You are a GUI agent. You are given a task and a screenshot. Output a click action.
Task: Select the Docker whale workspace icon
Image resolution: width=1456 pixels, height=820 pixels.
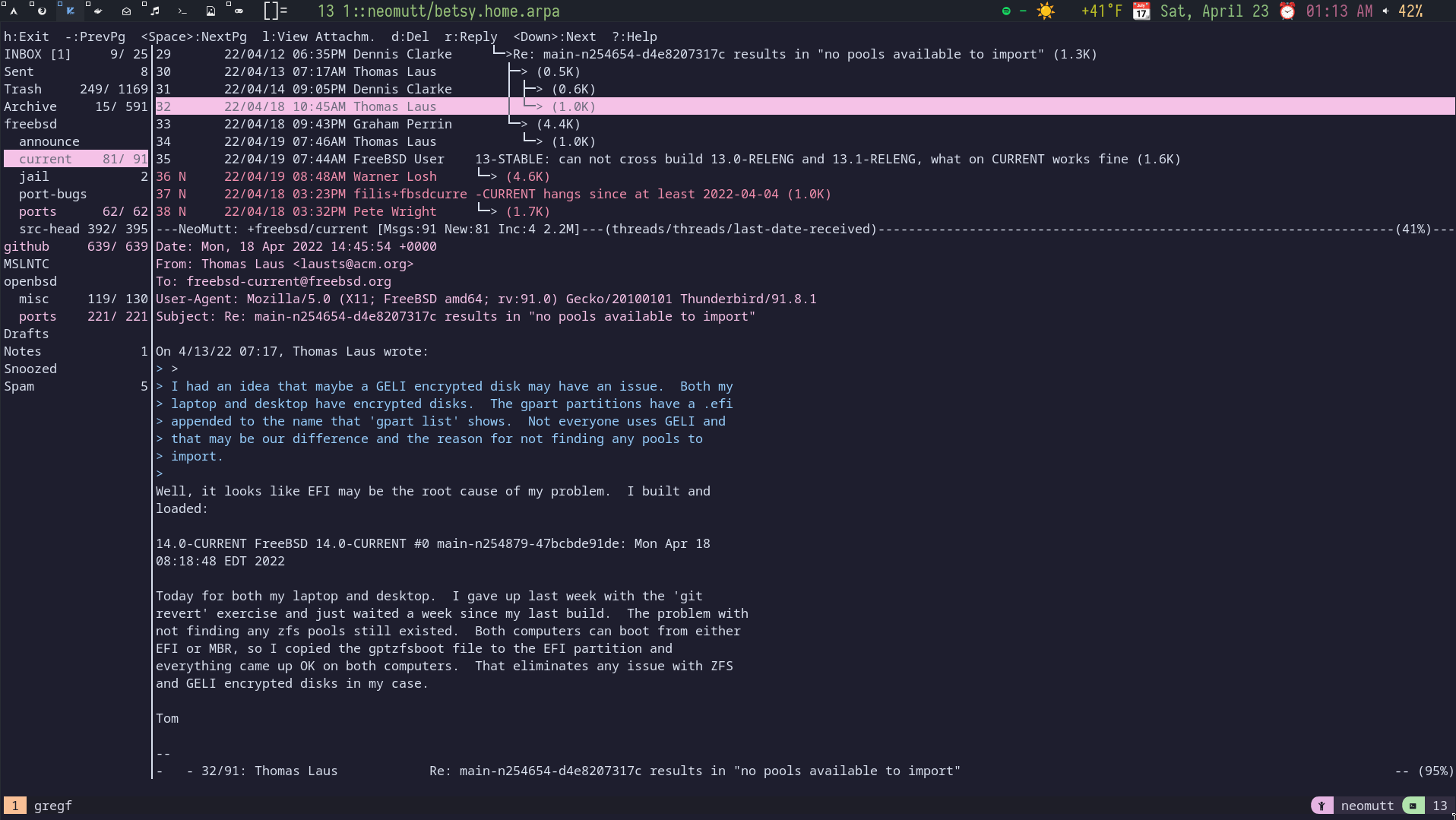[98, 11]
